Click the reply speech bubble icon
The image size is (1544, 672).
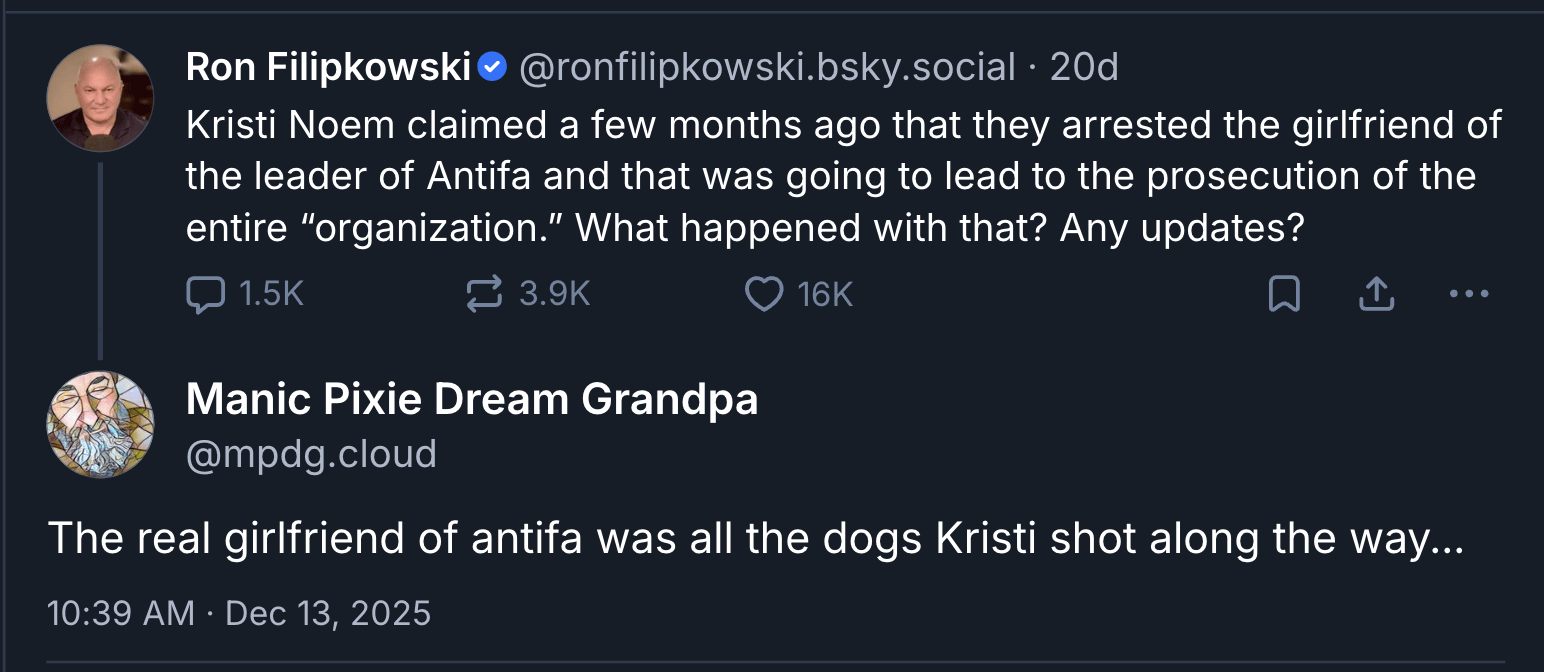point(205,294)
